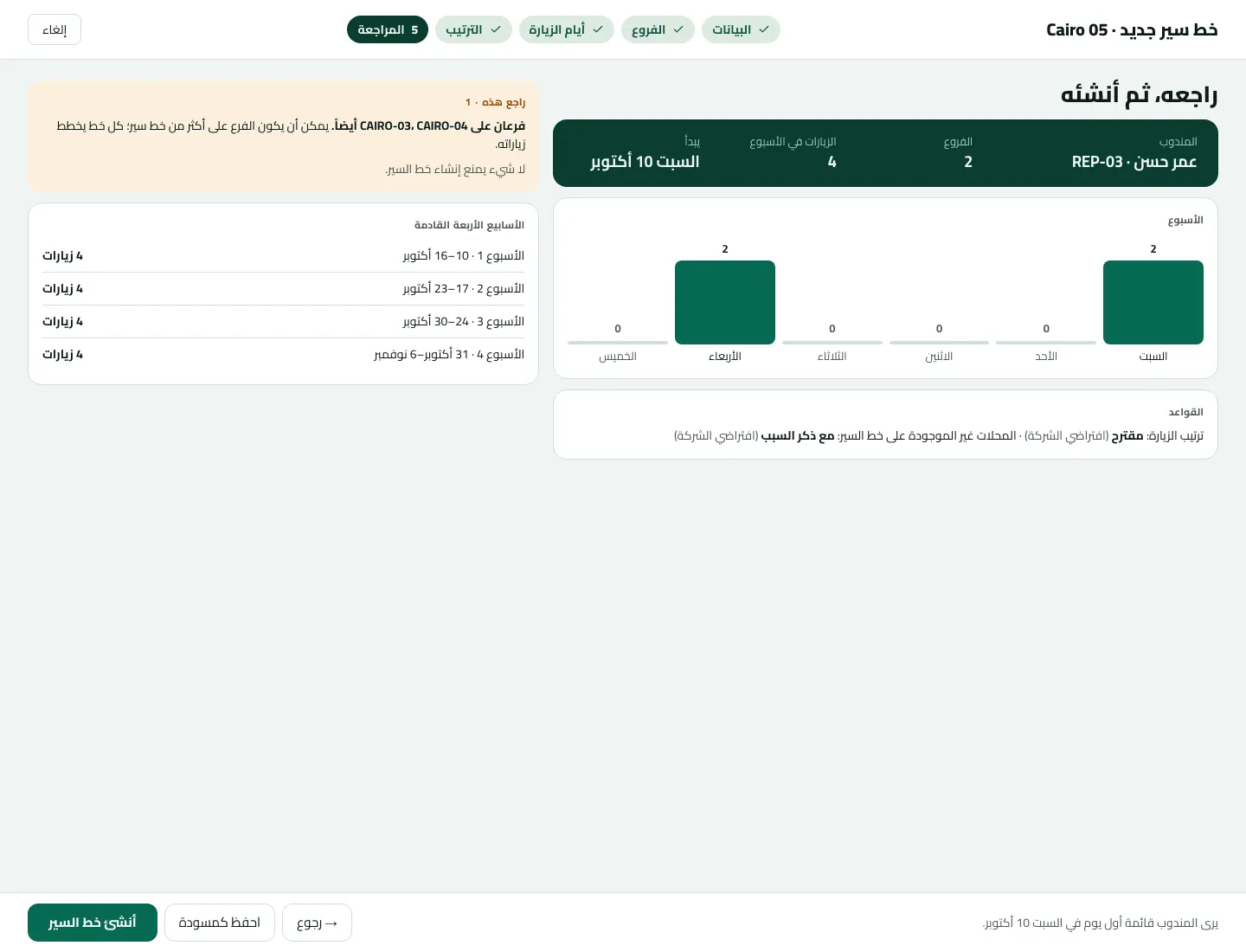This screenshot has width=1246, height=952.
Task: Click the warning header راجع هذه · 1
Action: (495, 102)
